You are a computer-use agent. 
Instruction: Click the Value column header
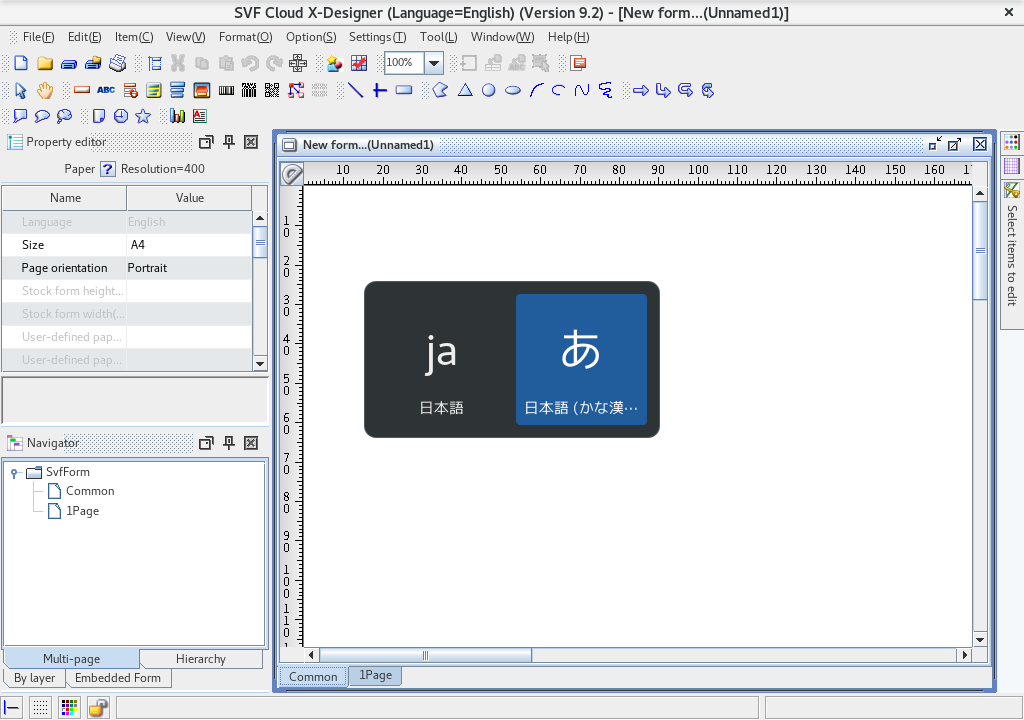189,198
